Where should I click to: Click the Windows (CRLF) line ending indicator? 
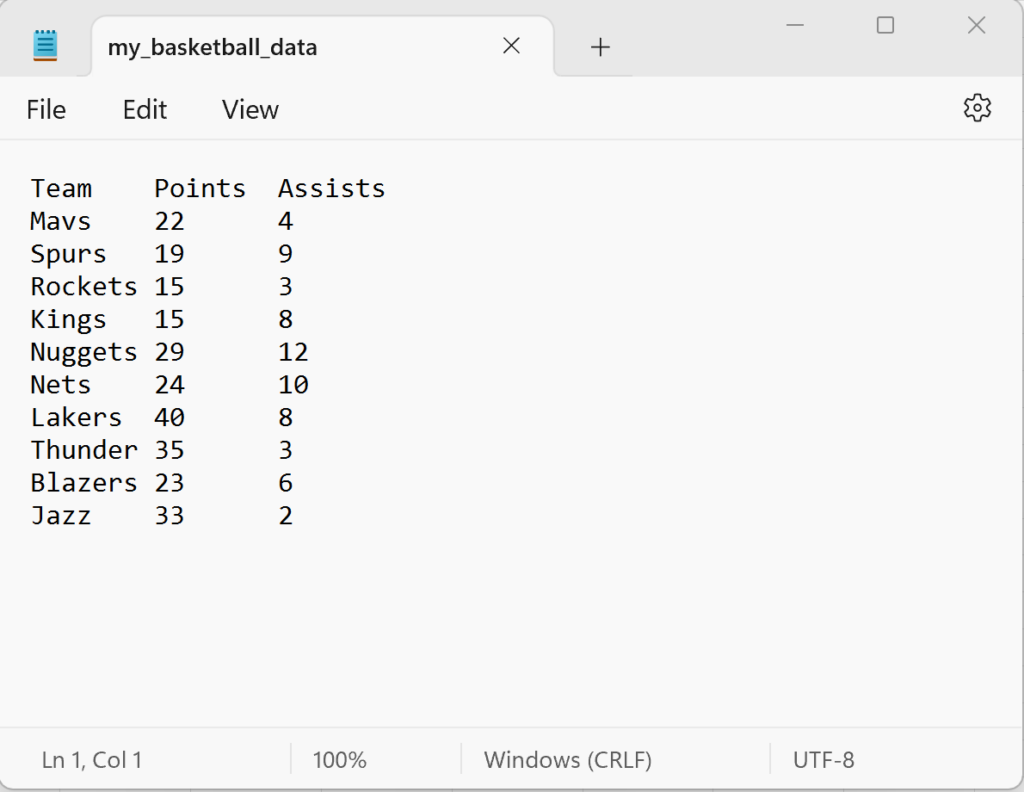pos(567,760)
